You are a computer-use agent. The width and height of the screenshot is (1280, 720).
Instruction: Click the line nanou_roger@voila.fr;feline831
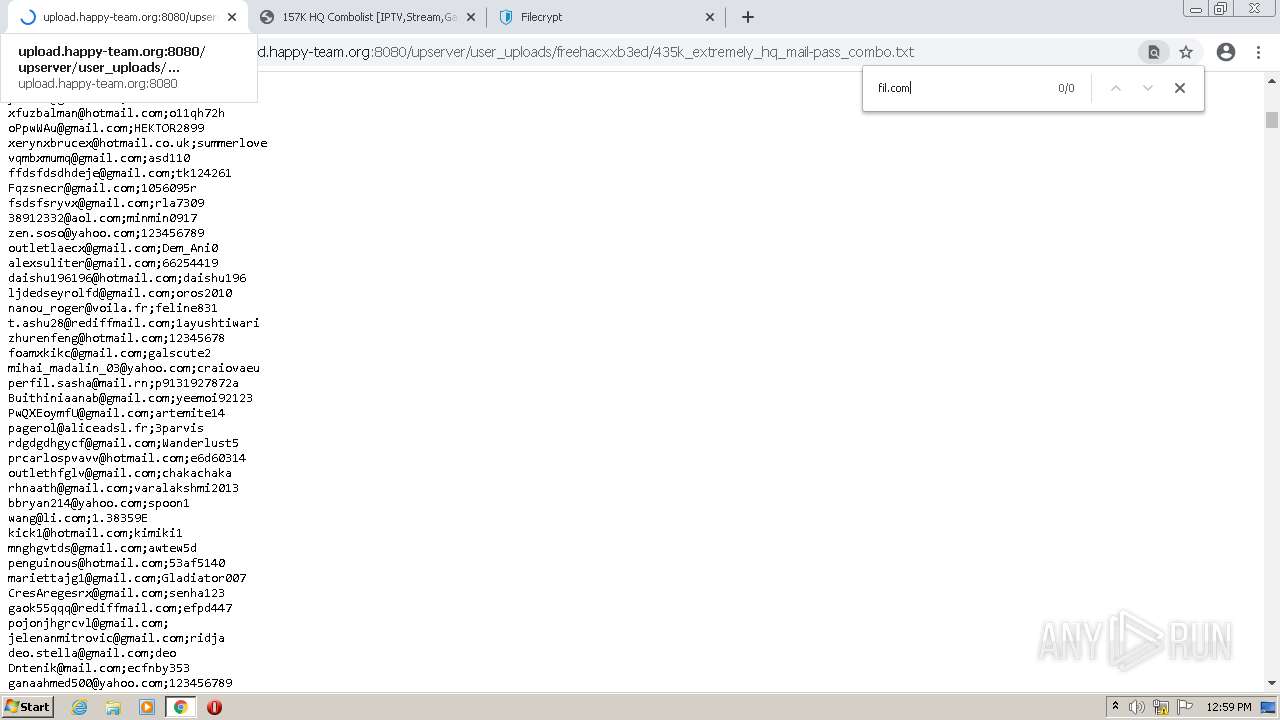pyautogui.click(x=113, y=308)
